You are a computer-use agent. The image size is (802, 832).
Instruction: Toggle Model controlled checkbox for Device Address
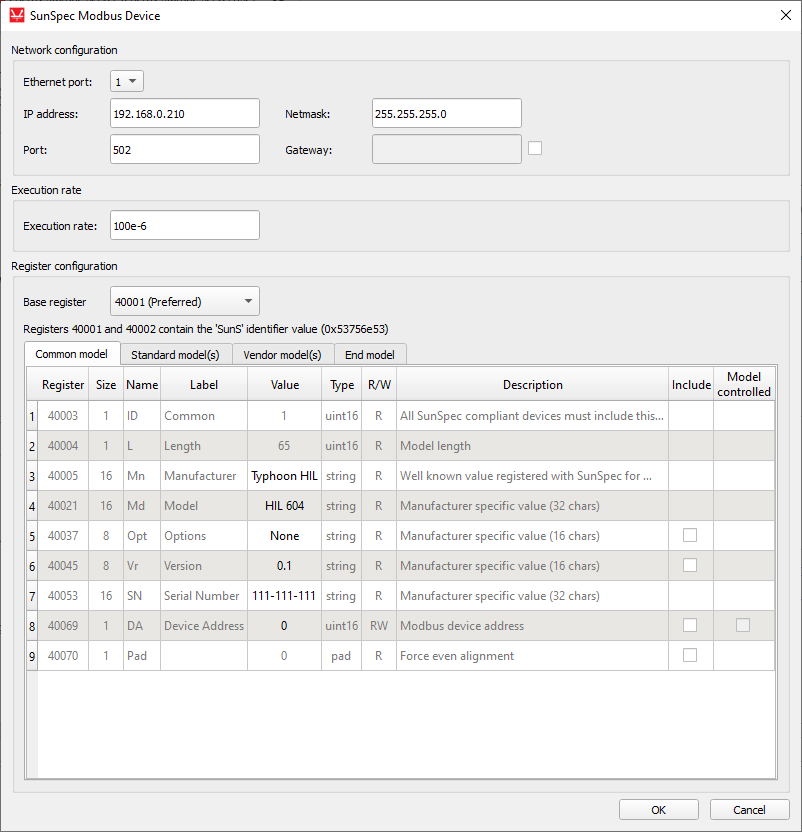(x=743, y=625)
